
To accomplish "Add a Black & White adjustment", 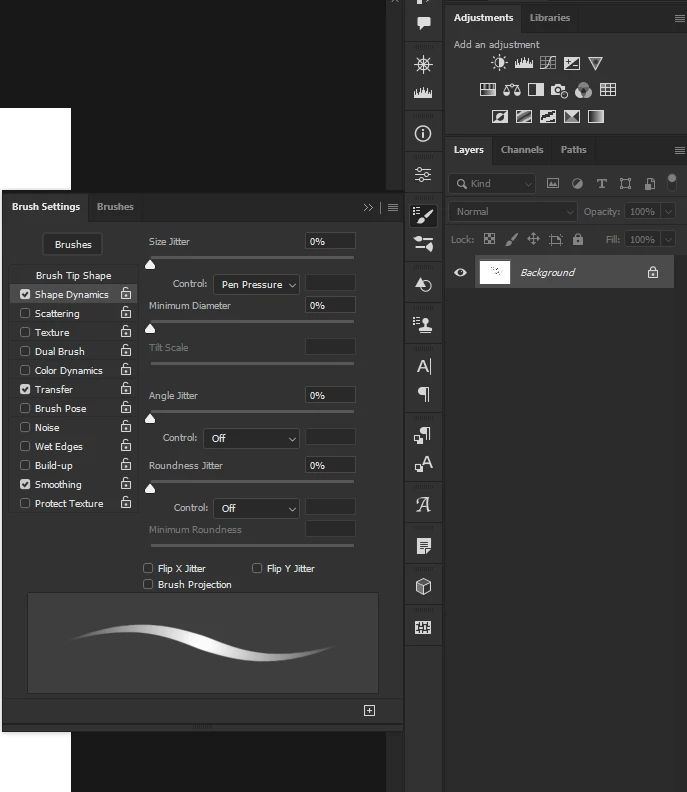I will pos(535,90).
